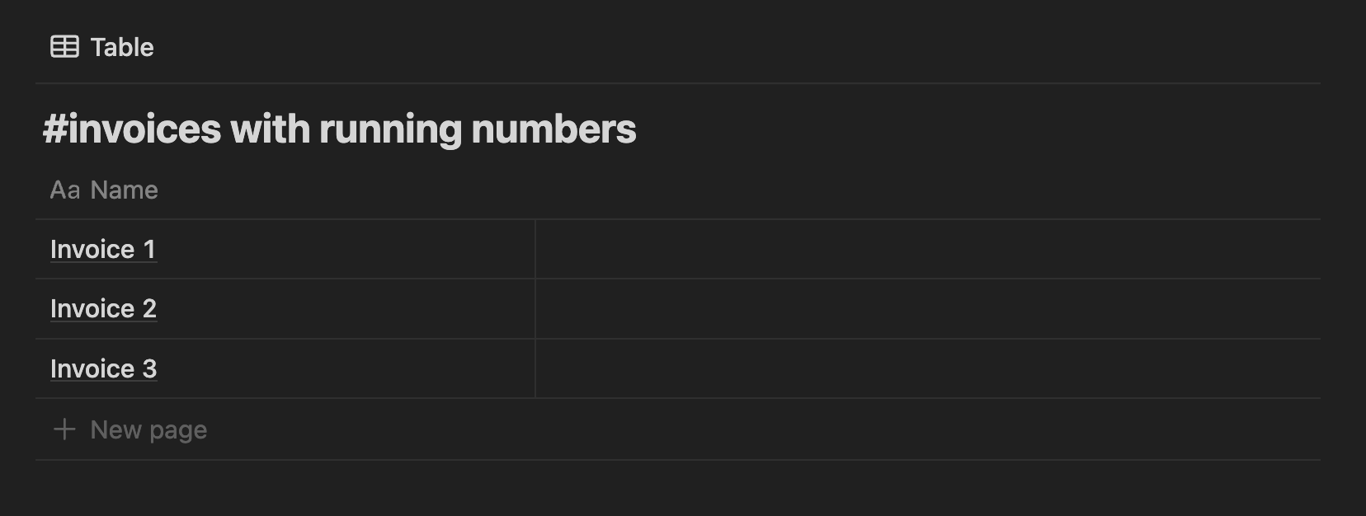Click the Table view grid icon
This screenshot has width=1366, height=516.
(x=65, y=47)
